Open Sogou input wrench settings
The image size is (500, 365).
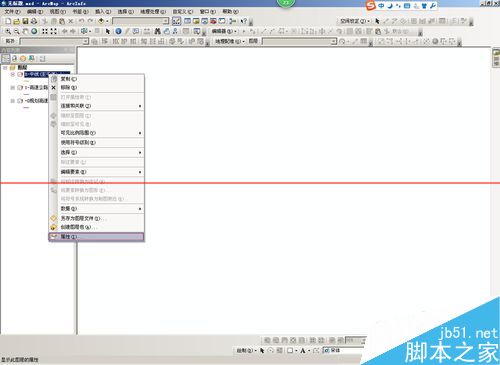pos(433,6)
